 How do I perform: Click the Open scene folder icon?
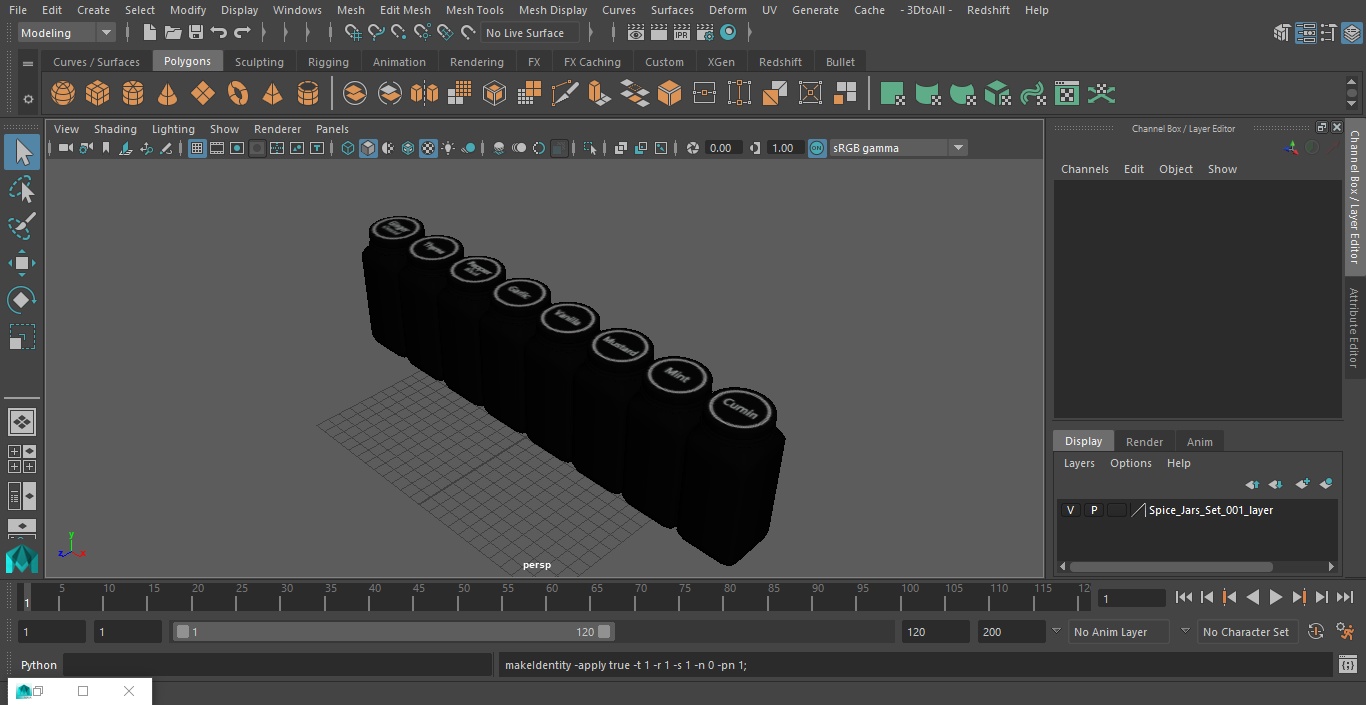click(x=173, y=33)
